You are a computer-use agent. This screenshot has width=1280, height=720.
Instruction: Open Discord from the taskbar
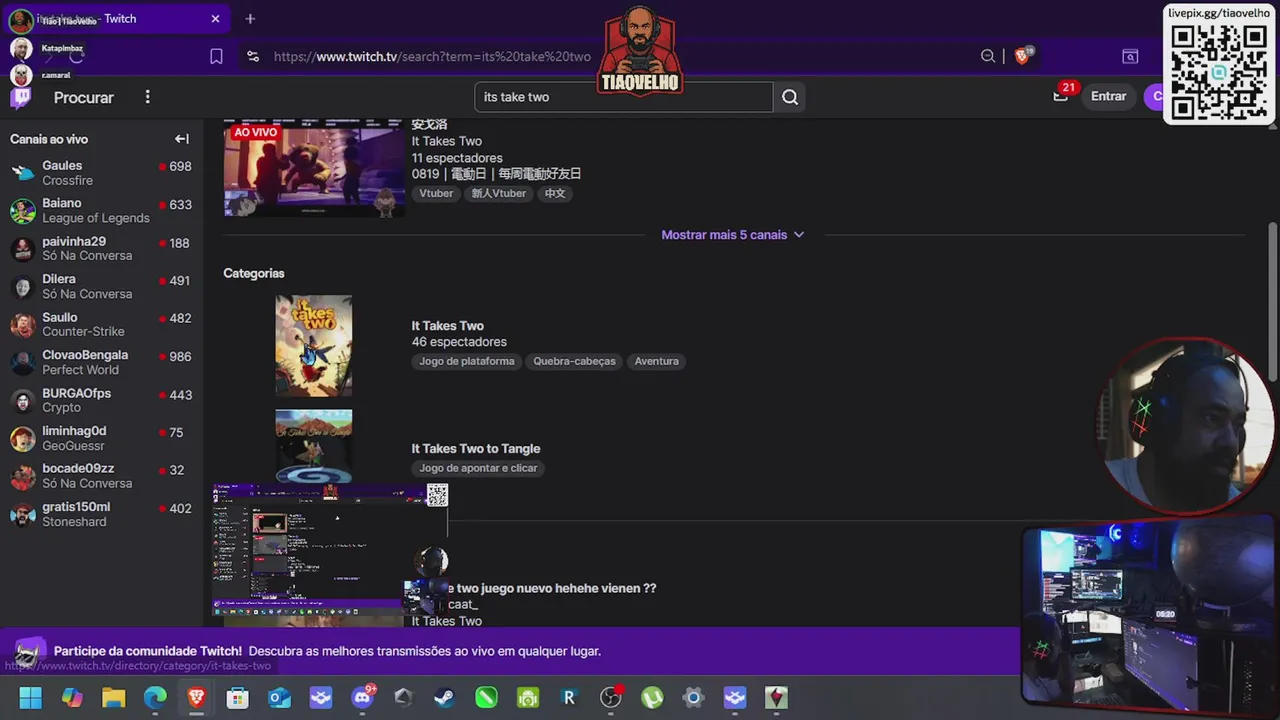point(363,697)
